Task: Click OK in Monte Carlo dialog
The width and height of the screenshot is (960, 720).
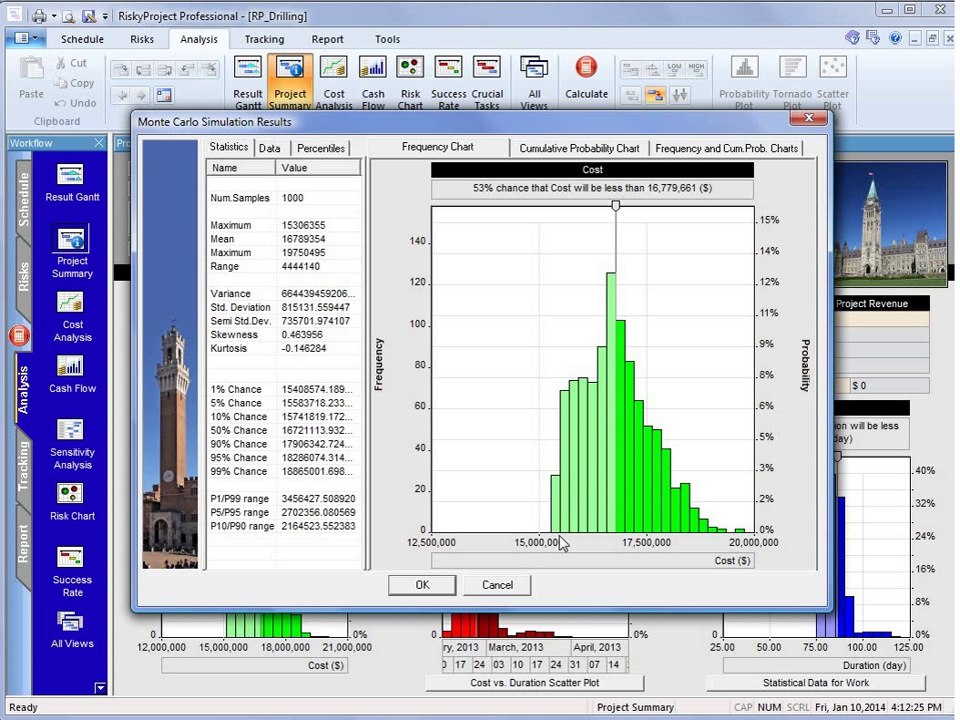Action: (x=422, y=585)
